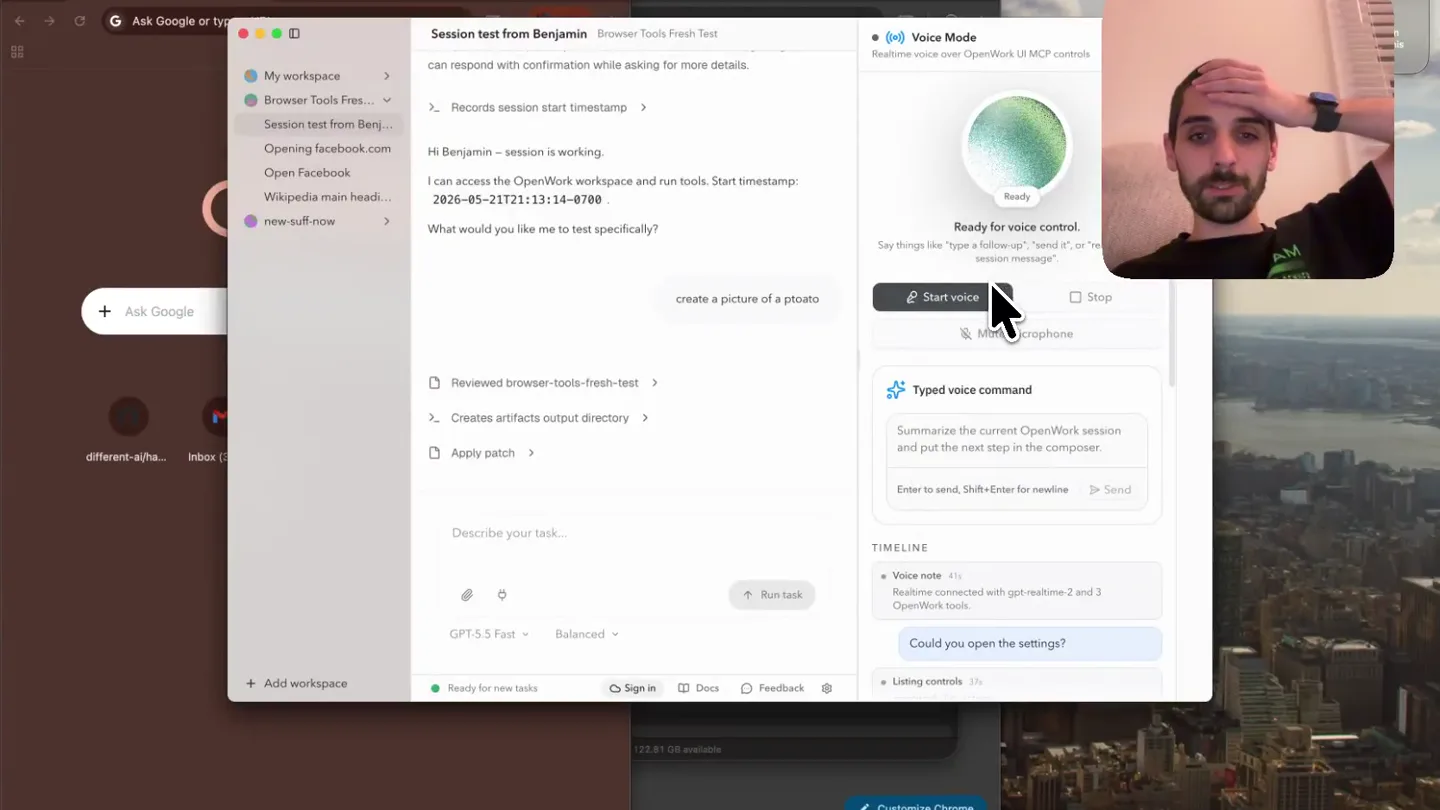Click the plus icon in Ask Google box
Image resolution: width=1440 pixels, height=810 pixels.
click(104, 312)
